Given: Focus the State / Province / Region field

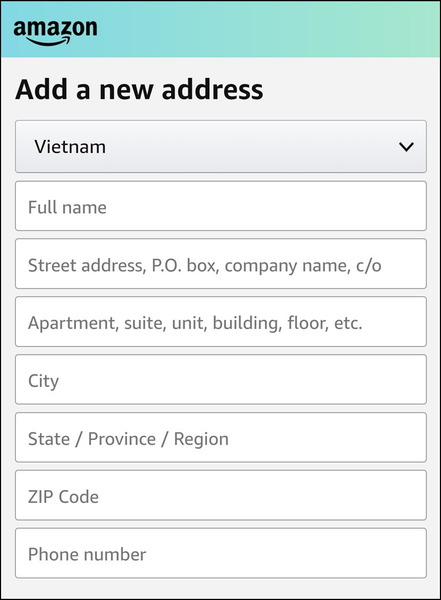Looking at the screenshot, I should pos(221,437).
